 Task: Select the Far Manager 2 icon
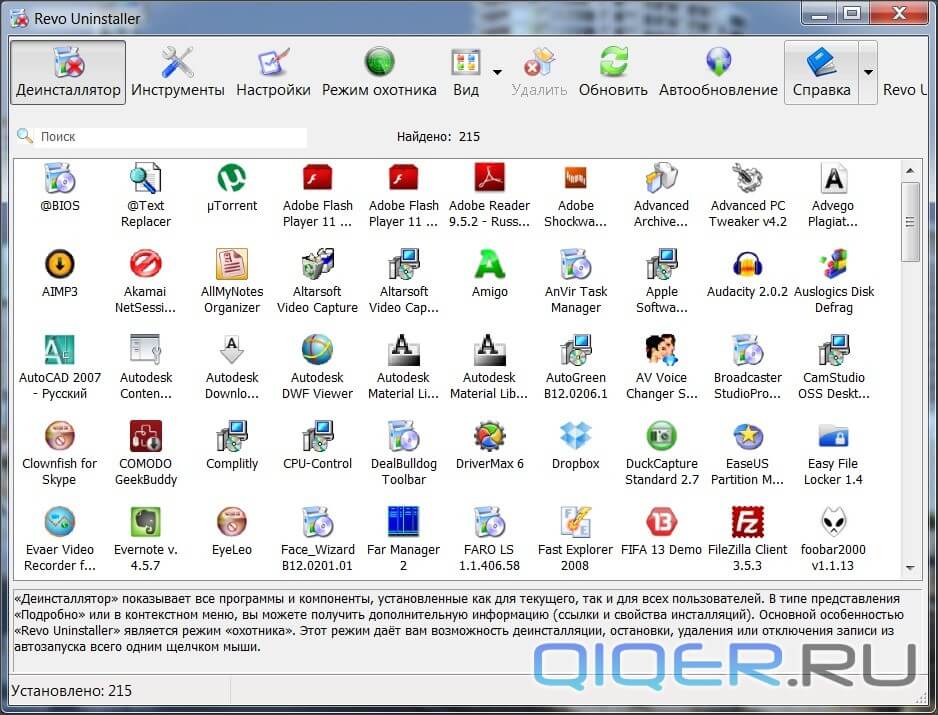[x=403, y=522]
